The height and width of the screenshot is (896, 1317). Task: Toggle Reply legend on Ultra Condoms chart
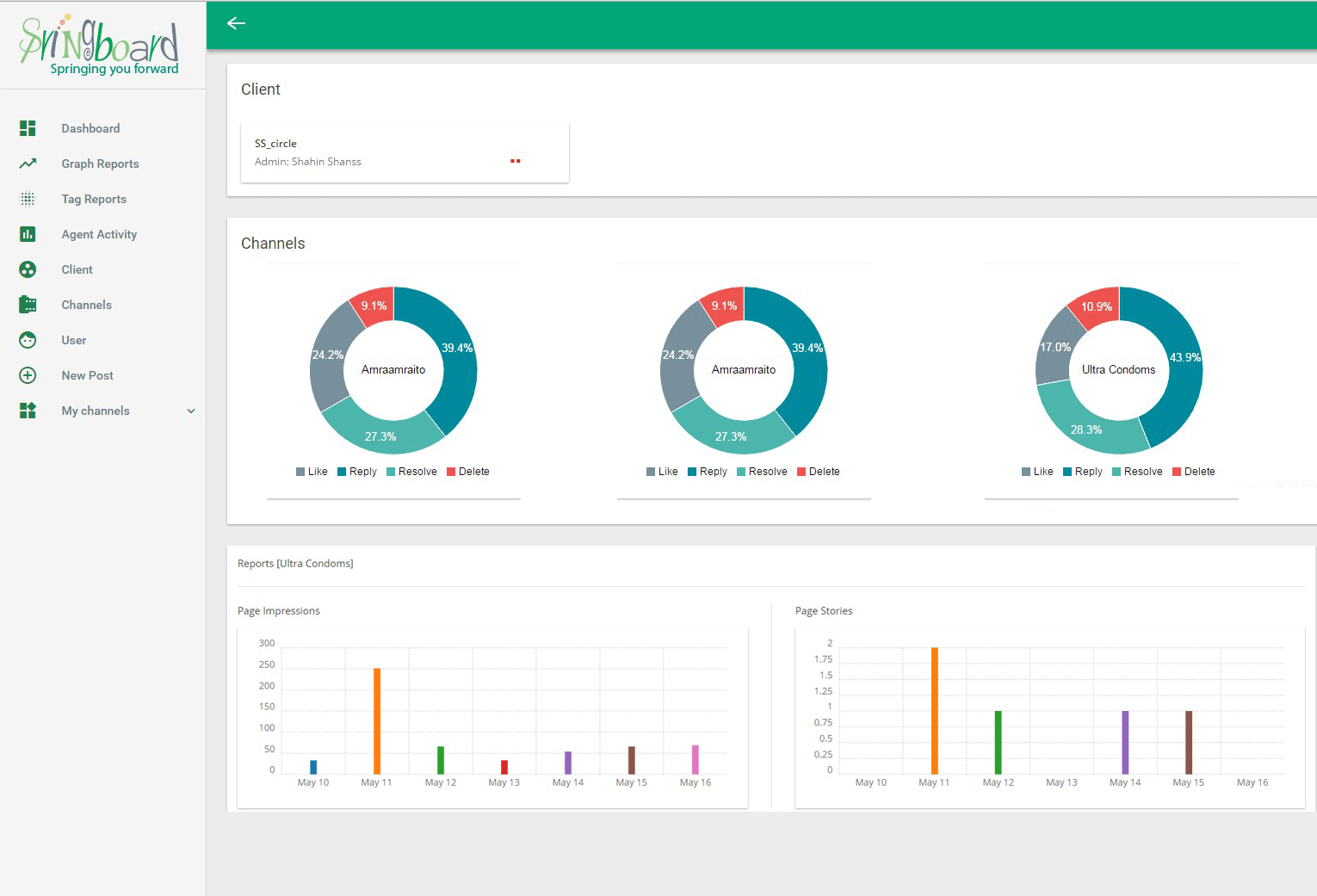coord(1083,472)
